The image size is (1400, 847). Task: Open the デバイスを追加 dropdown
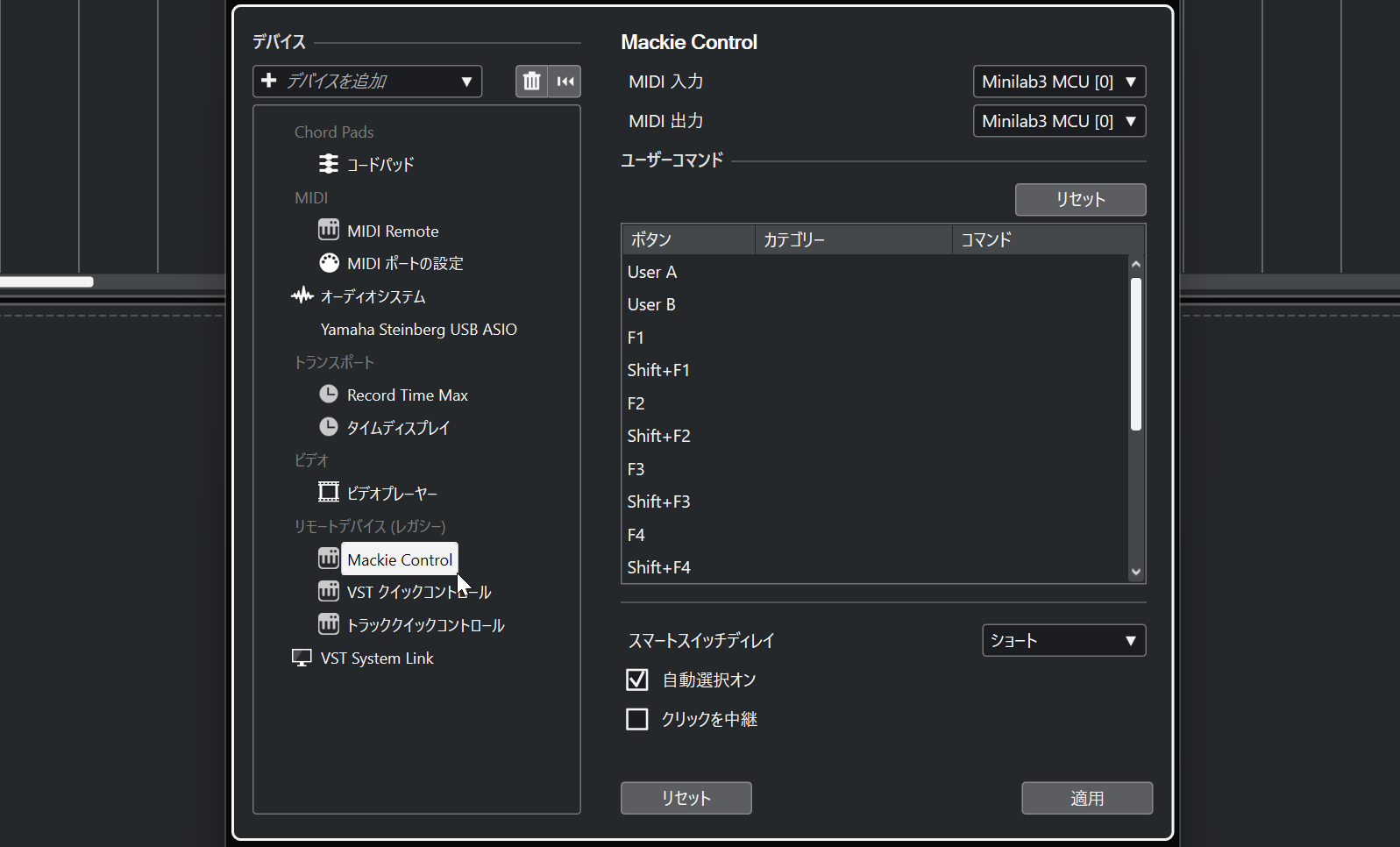tap(367, 82)
